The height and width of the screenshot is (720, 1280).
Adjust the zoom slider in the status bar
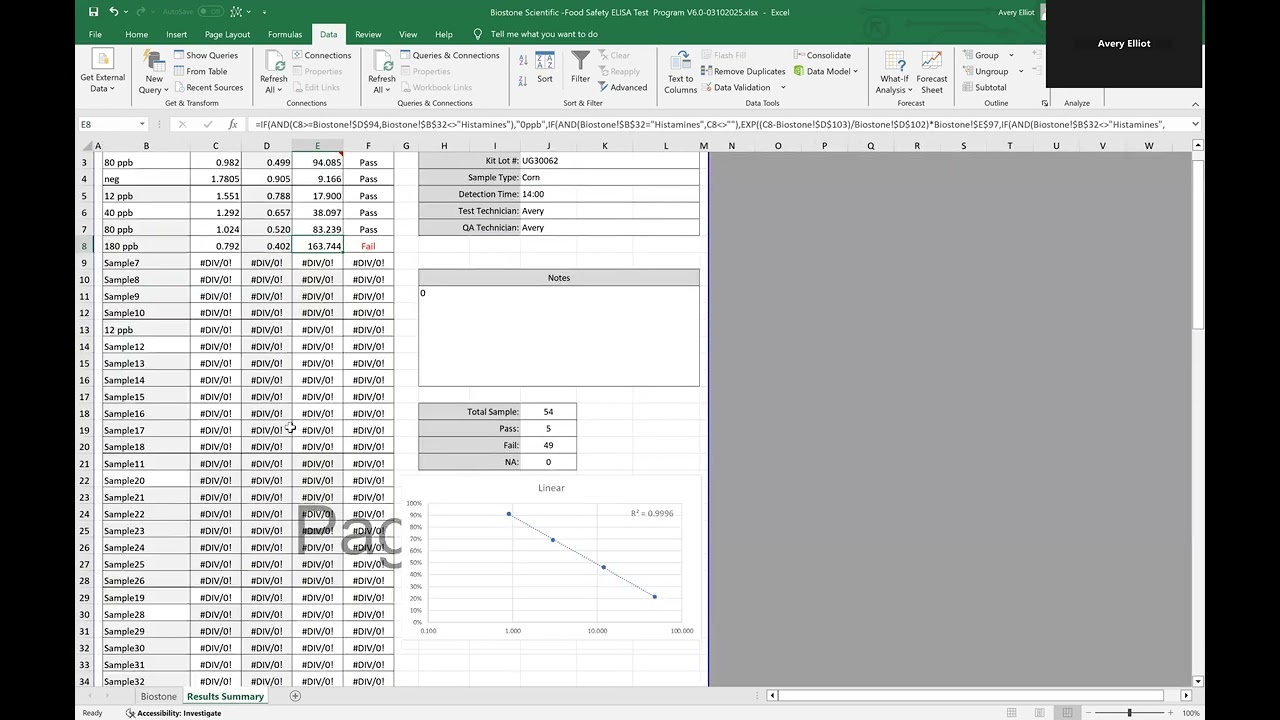tap(1129, 713)
